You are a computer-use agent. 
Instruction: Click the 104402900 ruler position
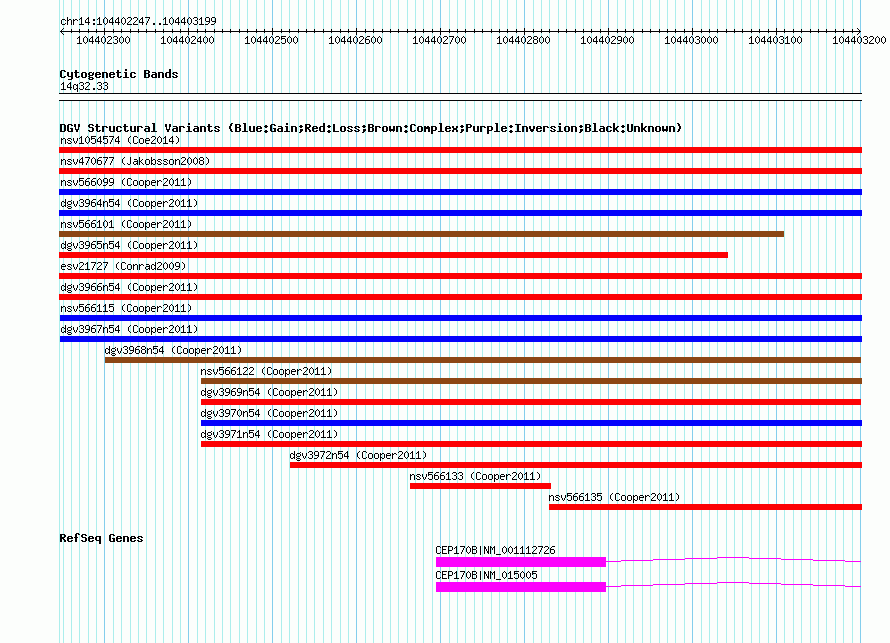[x=607, y=40]
